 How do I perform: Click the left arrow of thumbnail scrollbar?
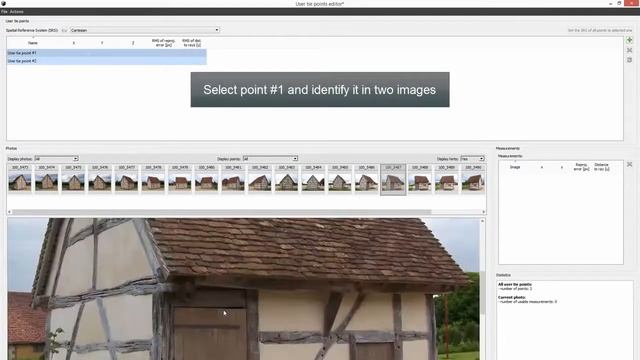click(9, 212)
